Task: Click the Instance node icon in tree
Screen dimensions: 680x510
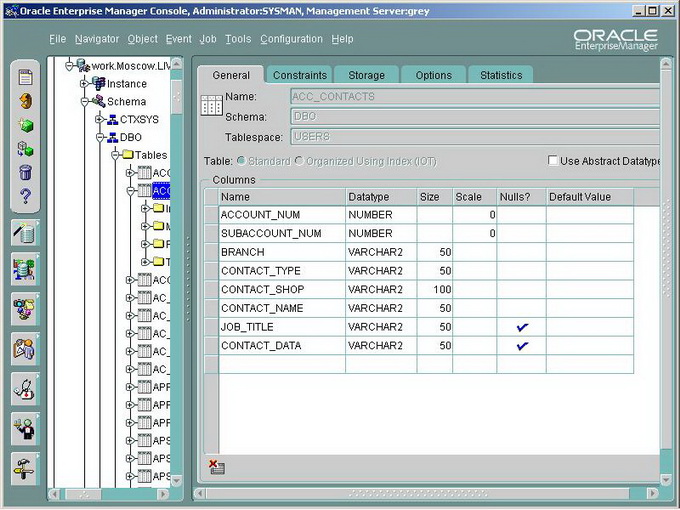Action: [x=98, y=83]
